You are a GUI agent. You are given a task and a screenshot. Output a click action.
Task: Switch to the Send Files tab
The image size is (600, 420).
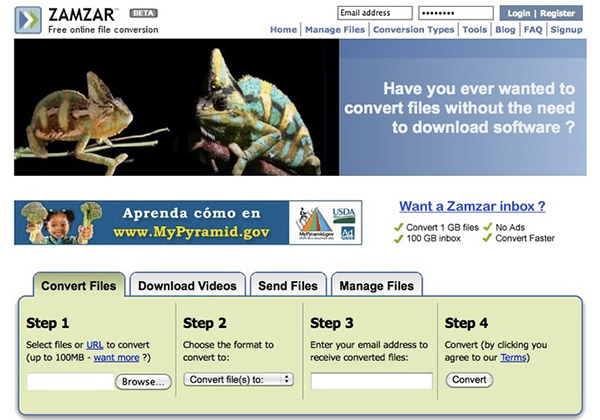(x=288, y=286)
